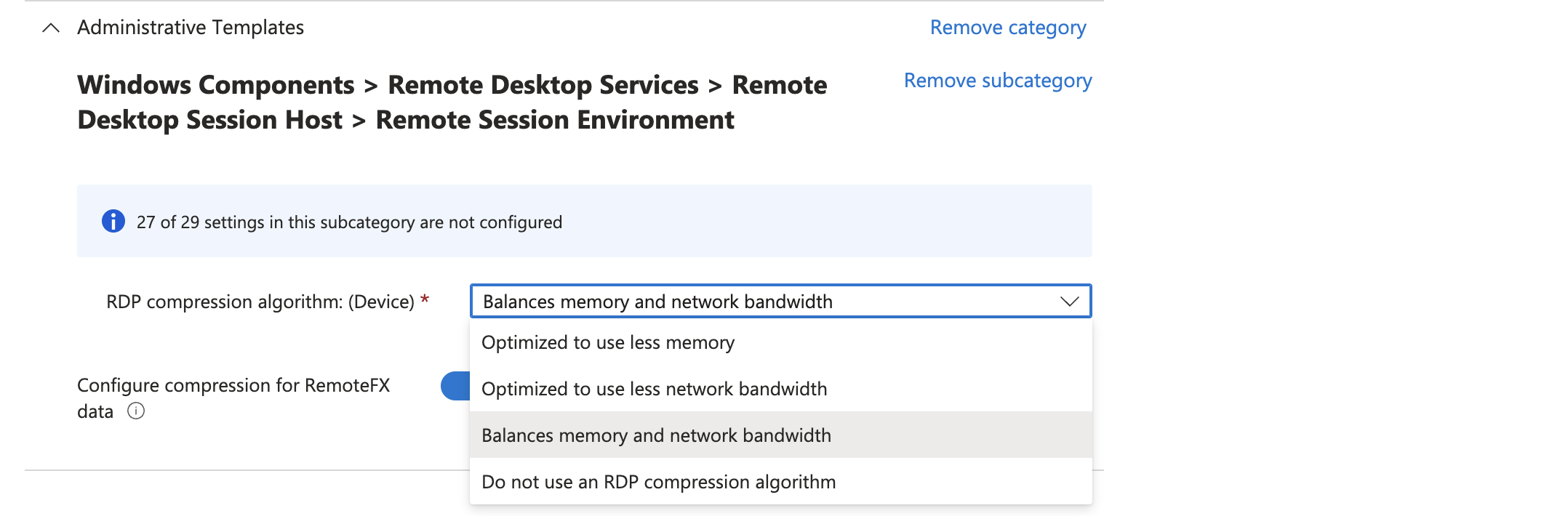Viewport: 1568px width, 516px height.
Task: Select 'Optimized to use less memory' option
Action: click(x=608, y=342)
